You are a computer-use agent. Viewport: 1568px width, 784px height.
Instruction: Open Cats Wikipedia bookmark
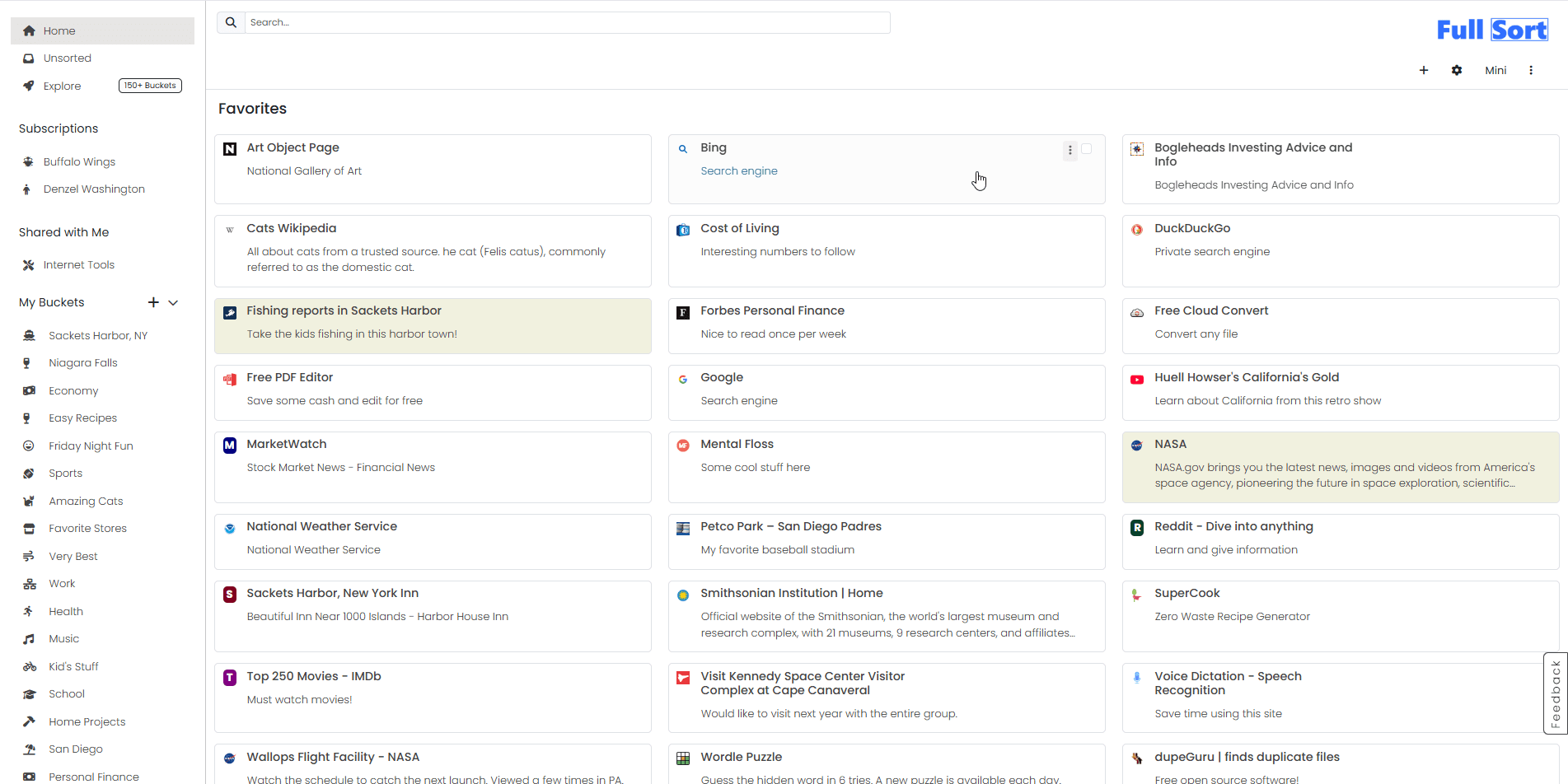pos(291,228)
